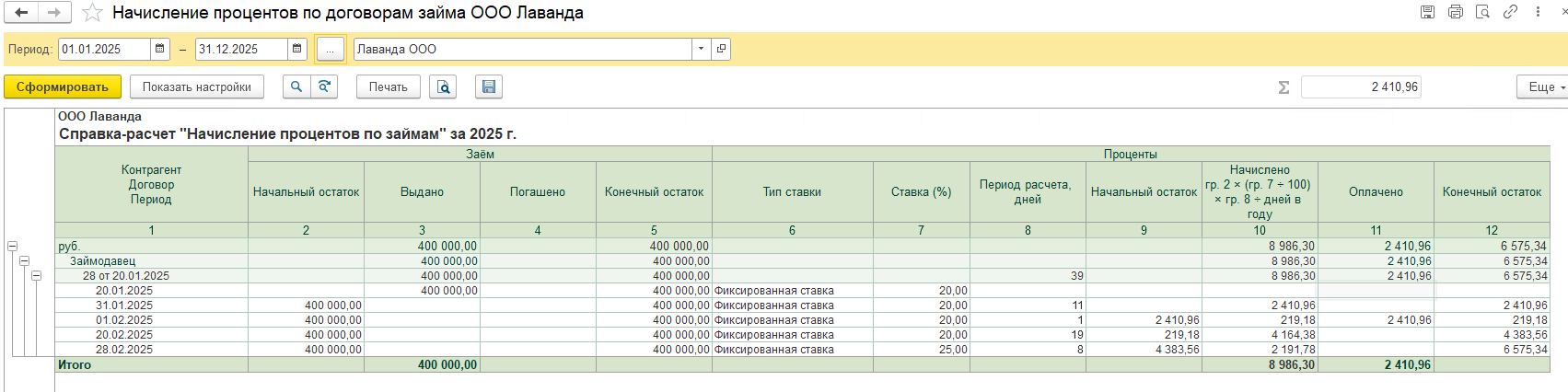Open print preview icon next to Печать
Viewport: 1568px width, 392px height.
(444, 86)
